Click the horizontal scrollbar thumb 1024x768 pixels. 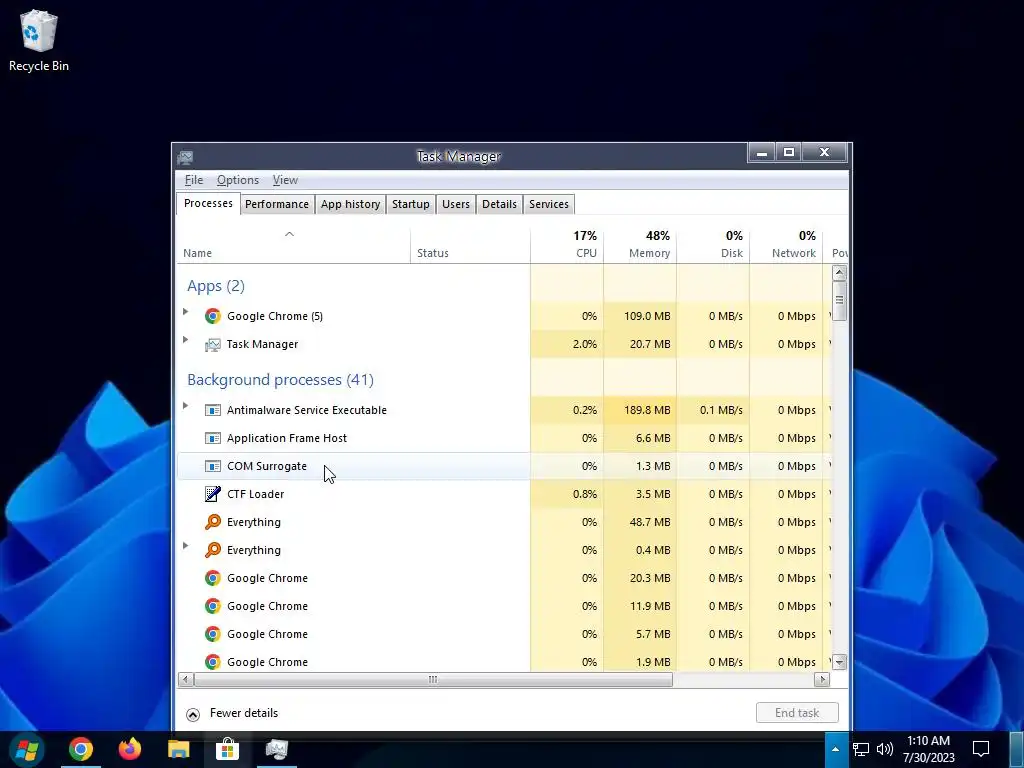433,680
